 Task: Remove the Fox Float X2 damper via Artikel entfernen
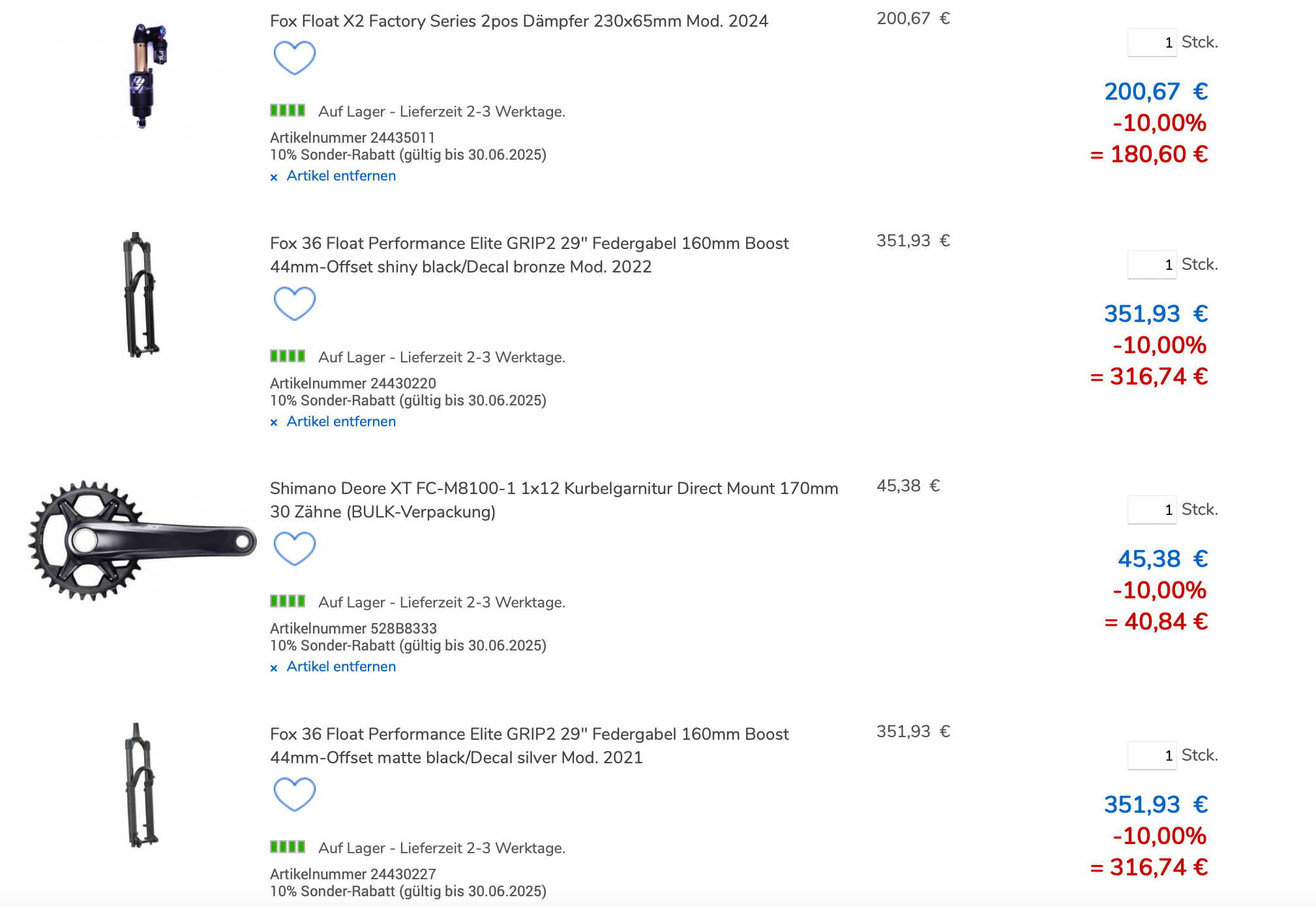341,176
